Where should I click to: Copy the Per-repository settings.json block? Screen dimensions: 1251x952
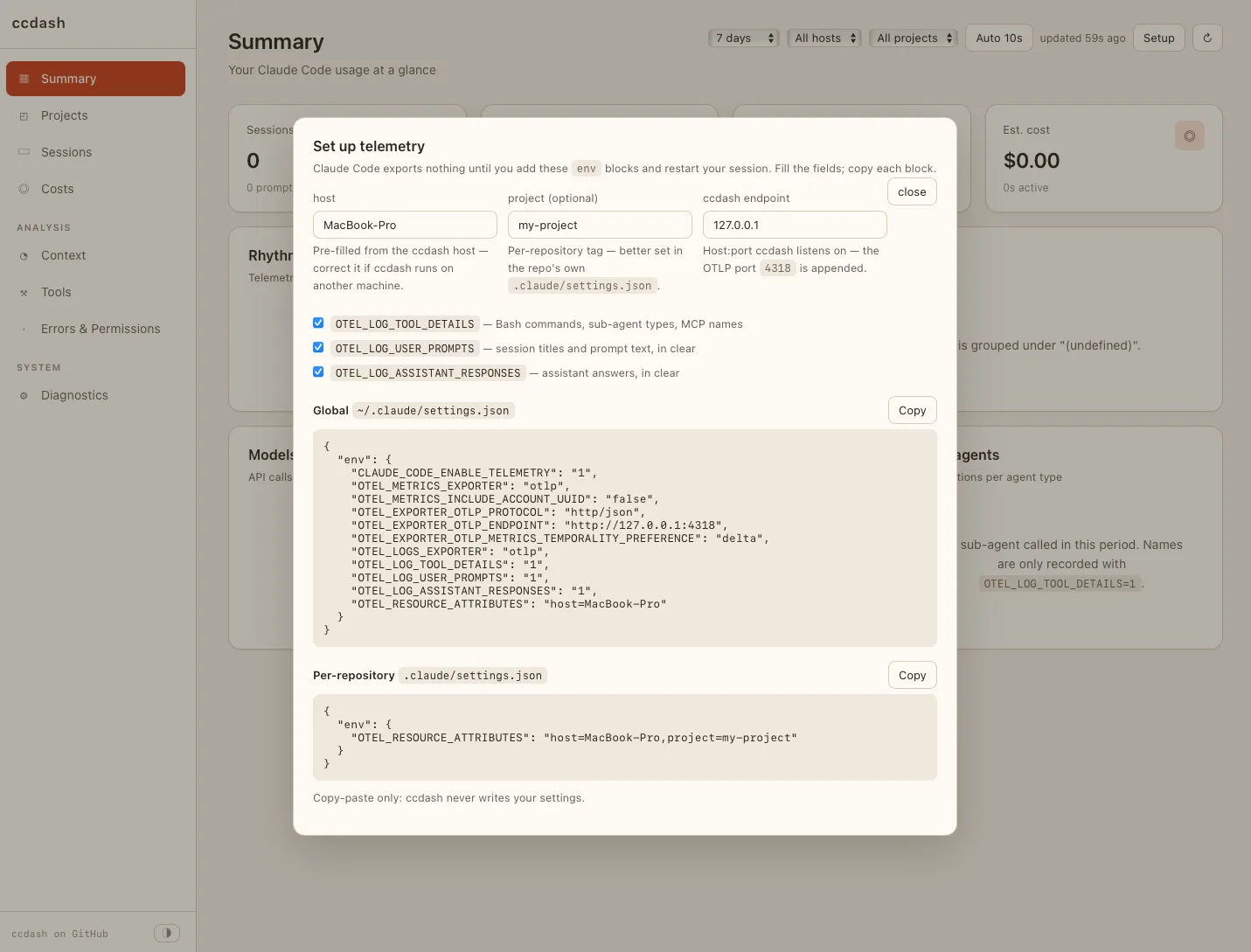(x=912, y=675)
